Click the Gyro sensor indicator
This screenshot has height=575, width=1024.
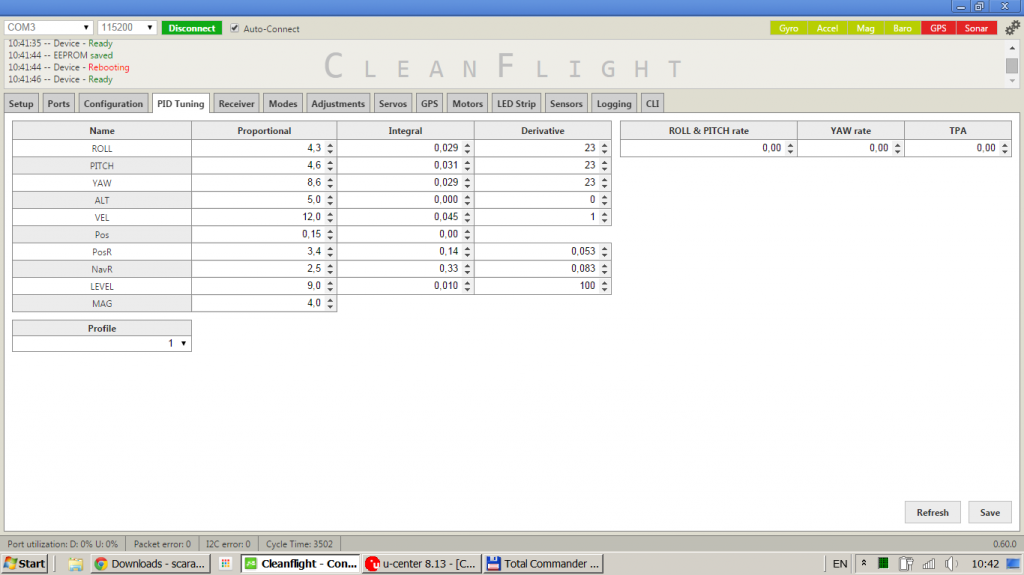(x=790, y=28)
